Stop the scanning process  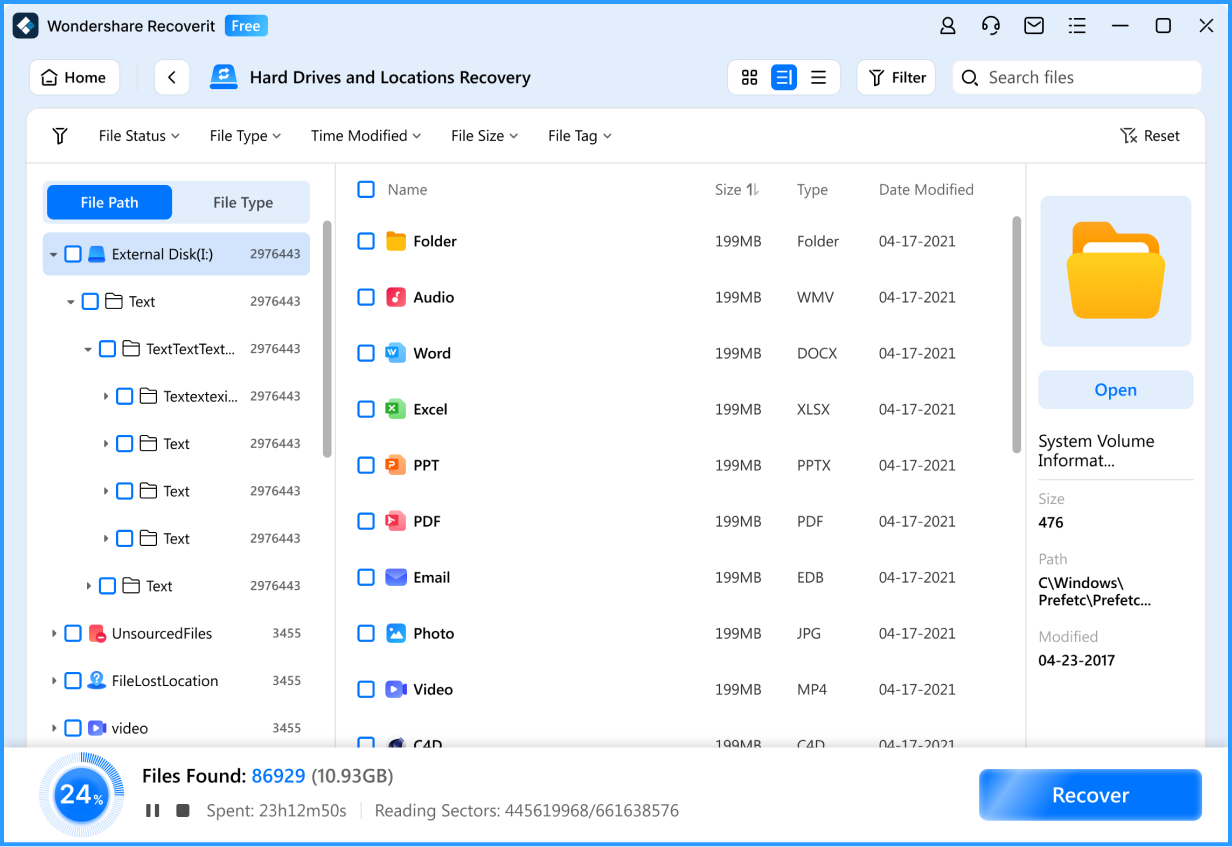point(183,810)
